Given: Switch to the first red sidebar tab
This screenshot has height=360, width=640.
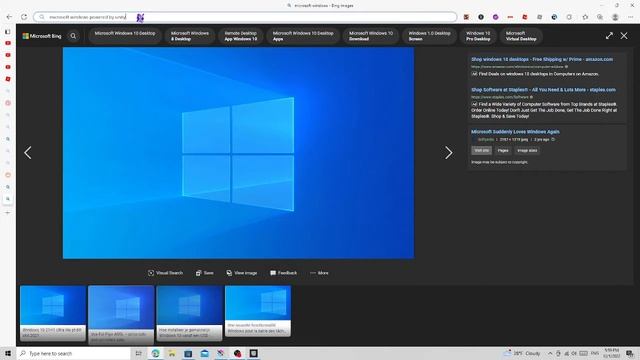Looking at the screenshot, I should (8, 43).
